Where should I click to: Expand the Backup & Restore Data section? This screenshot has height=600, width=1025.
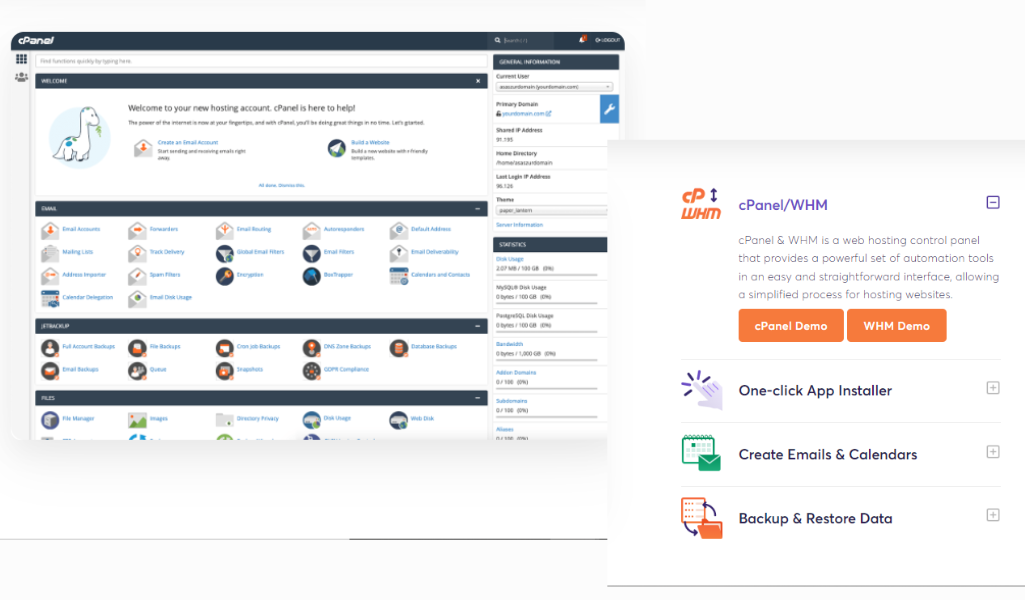pyautogui.click(x=993, y=516)
